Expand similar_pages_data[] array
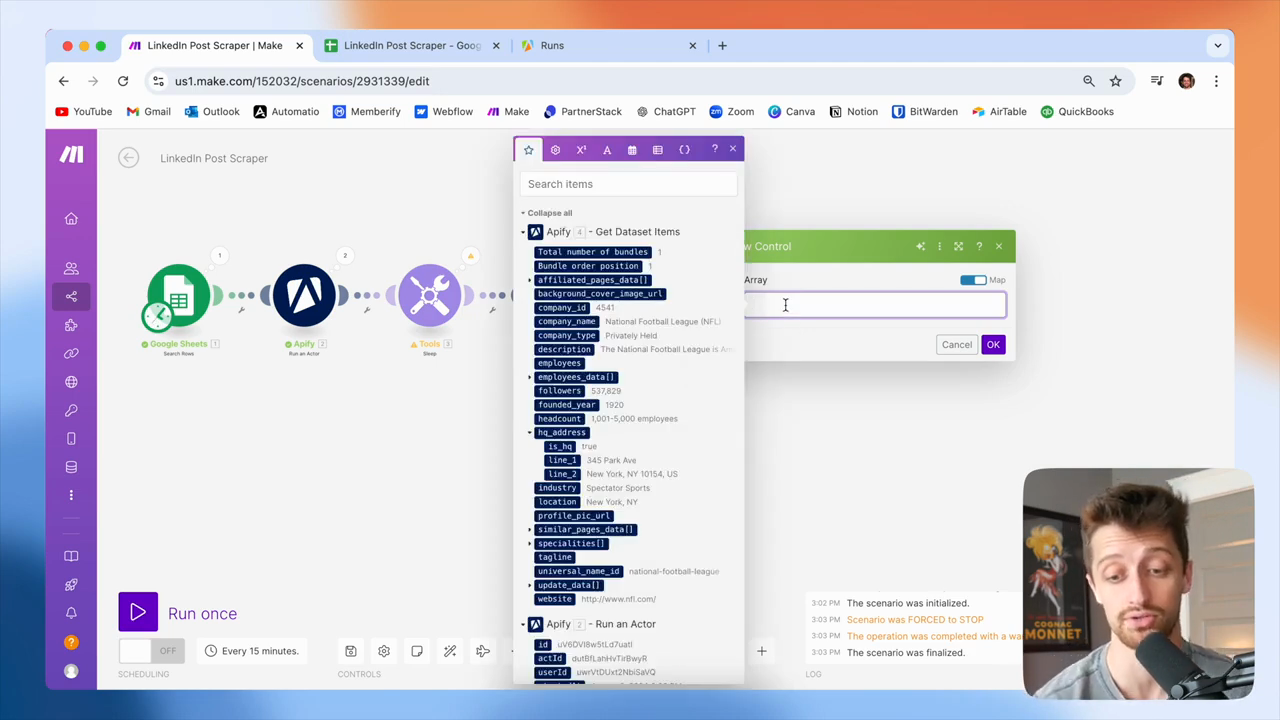 tap(530, 529)
